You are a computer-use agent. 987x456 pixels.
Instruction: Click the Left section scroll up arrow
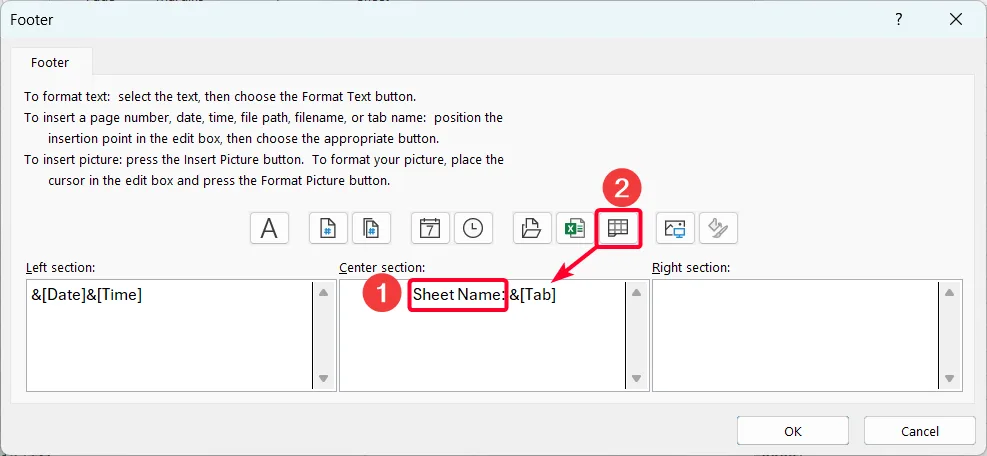324,292
